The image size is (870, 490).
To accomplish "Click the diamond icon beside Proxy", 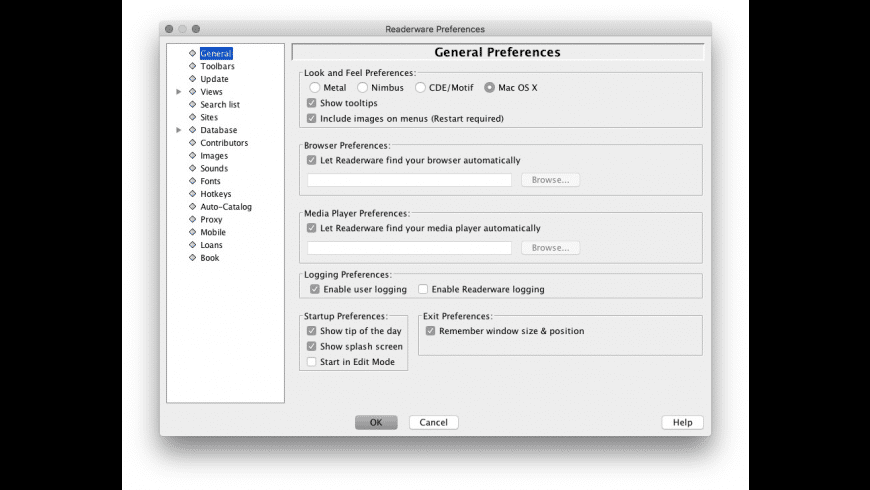I will click(x=193, y=219).
